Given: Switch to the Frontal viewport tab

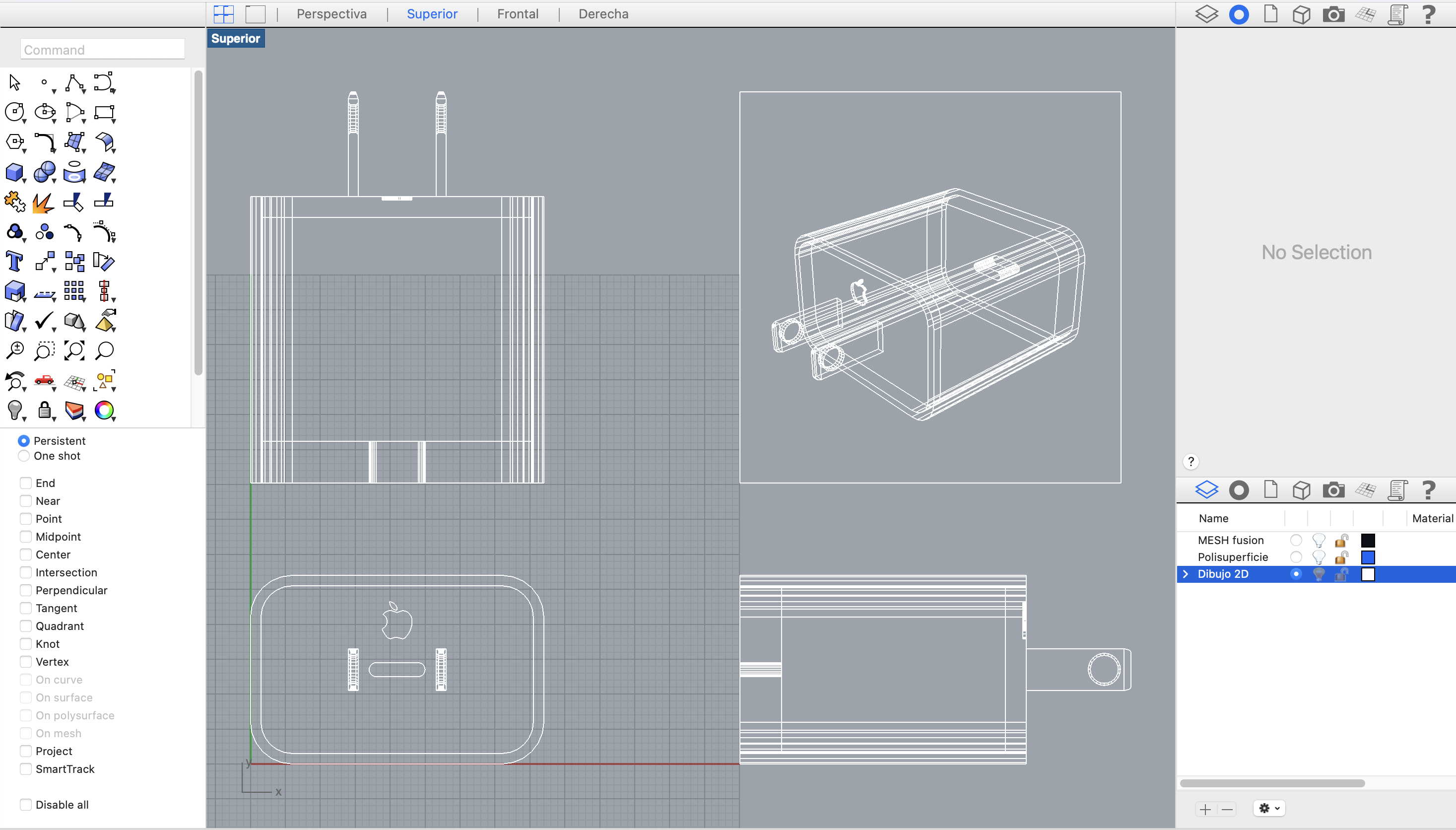Looking at the screenshot, I should [518, 14].
